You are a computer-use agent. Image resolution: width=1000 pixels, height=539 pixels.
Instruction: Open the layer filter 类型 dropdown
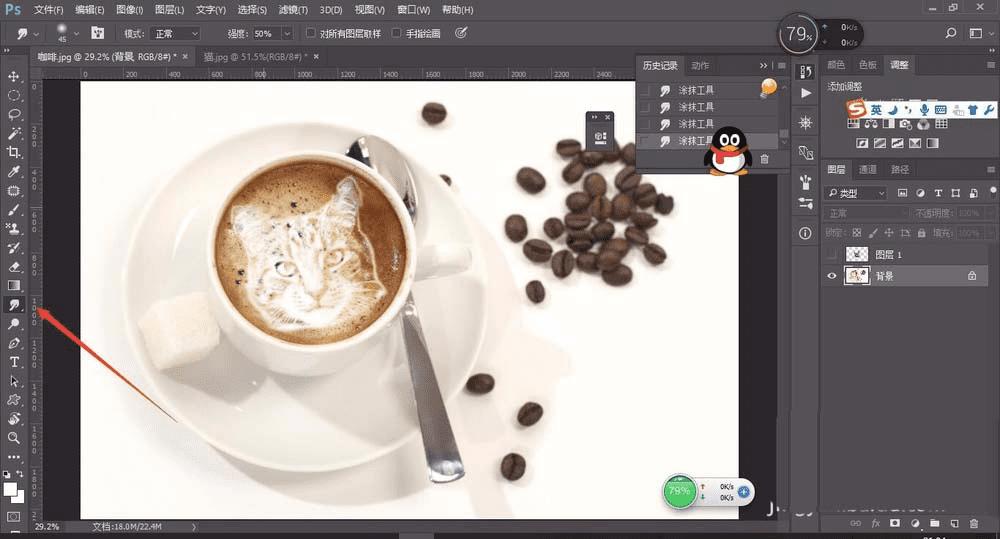coord(857,192)
